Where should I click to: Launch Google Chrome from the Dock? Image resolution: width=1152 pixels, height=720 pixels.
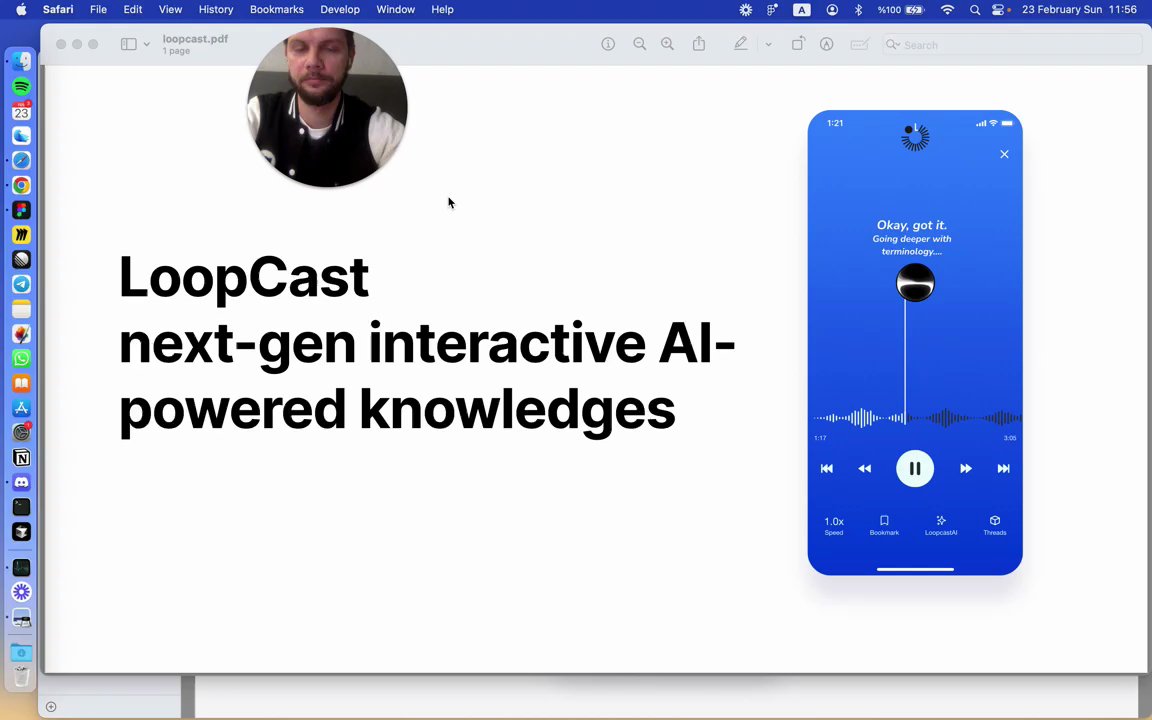click(x=21, y=185)
